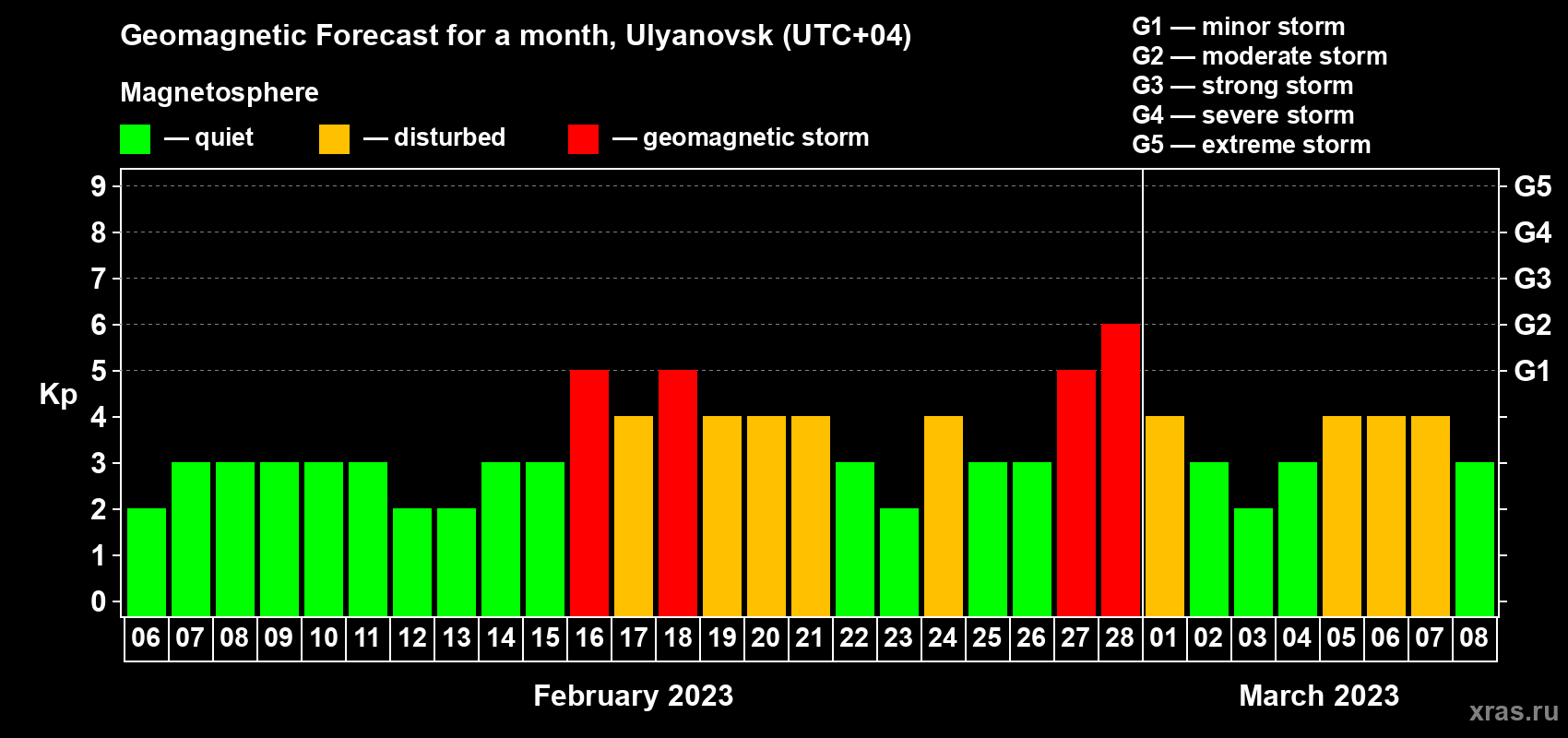The image size is (1568, 738).
Task: Click the yellow disturbed legend swatch
Action: pyautogui.click(x=334, y=139)
